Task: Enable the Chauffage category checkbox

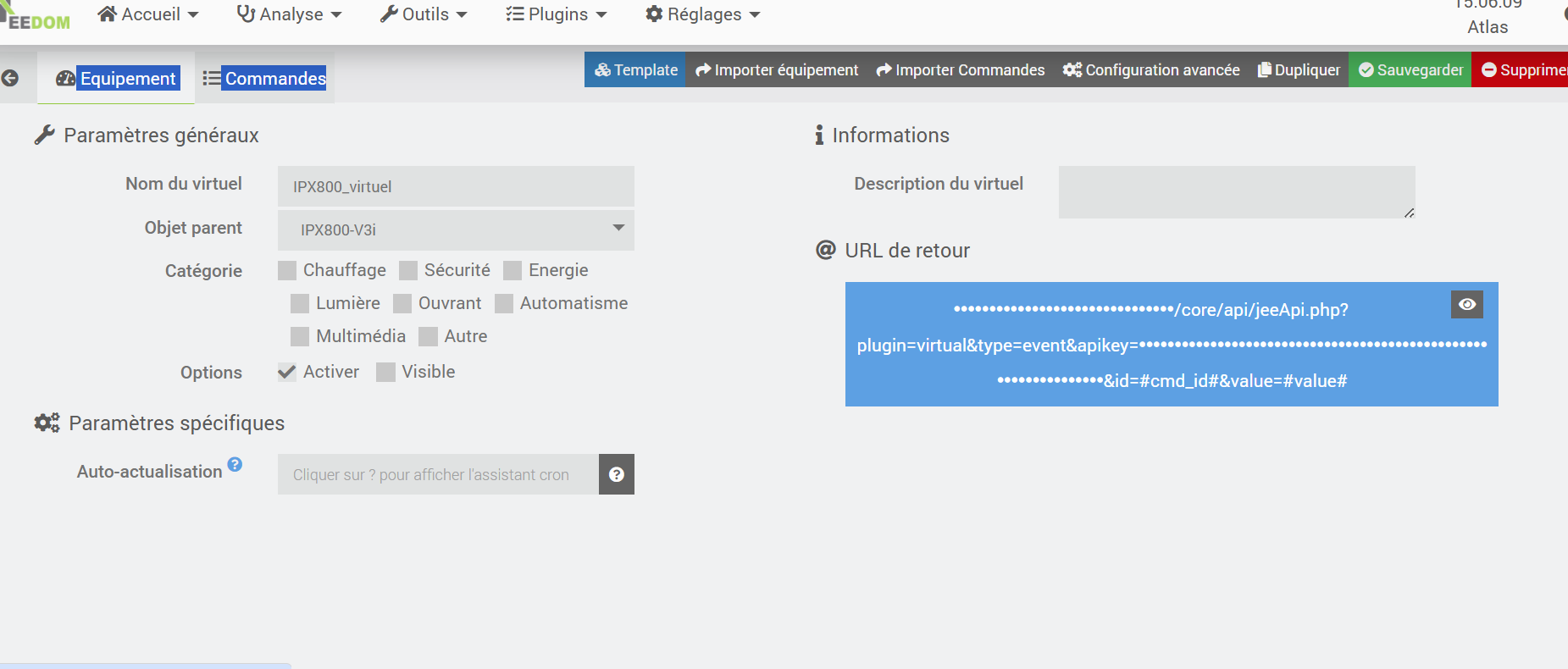Action: [x=288, y=271]
